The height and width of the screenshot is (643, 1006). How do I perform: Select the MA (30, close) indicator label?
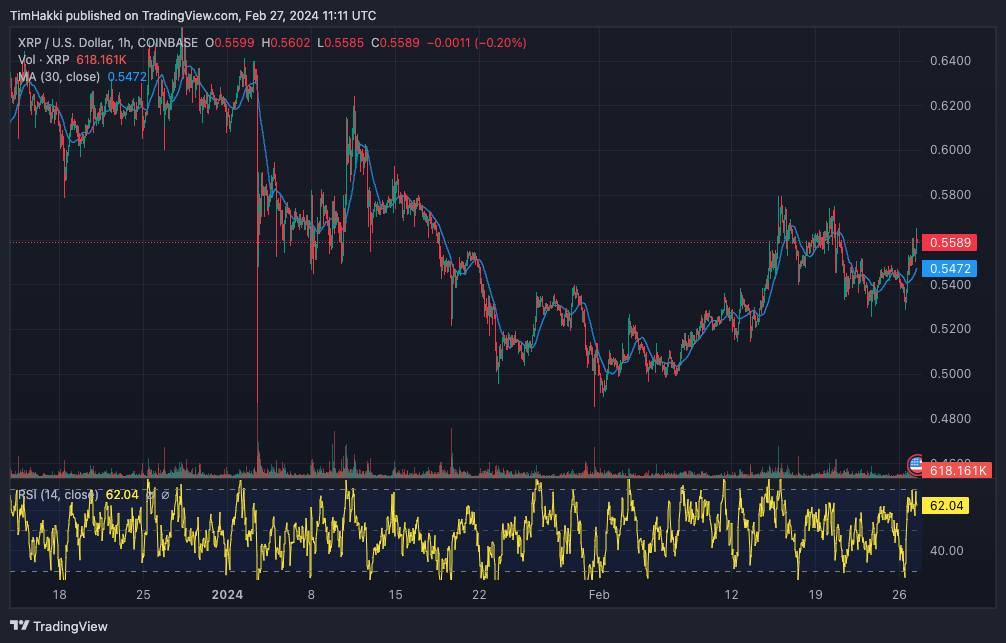pyautogui.click(x=59, y=77)
